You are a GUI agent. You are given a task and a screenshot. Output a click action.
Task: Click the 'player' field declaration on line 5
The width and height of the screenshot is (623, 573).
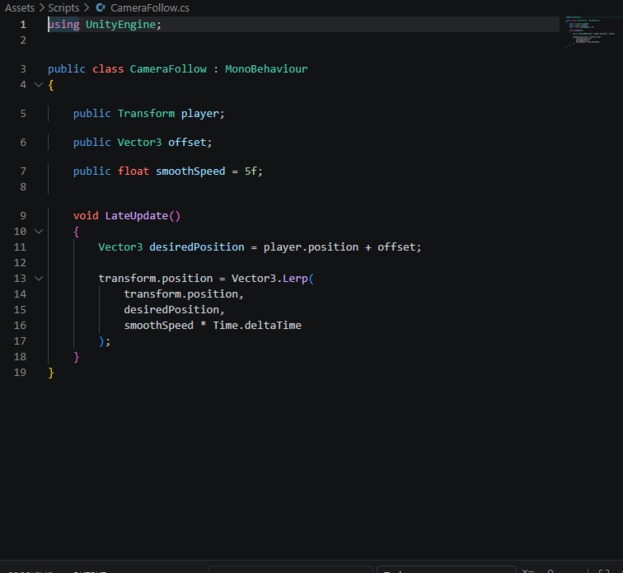[x=200, y=114]
